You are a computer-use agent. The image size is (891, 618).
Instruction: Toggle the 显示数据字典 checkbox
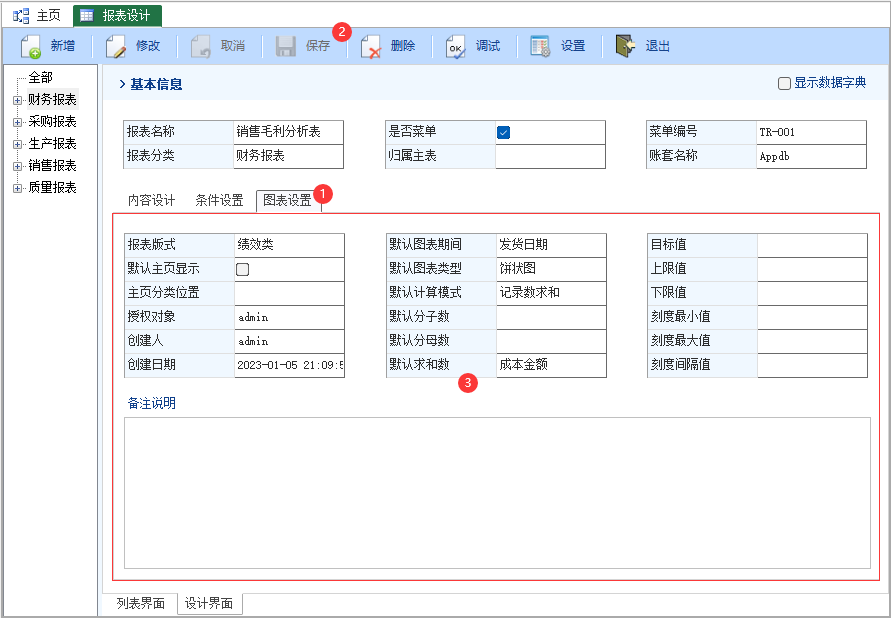click(x=784, y=83)
